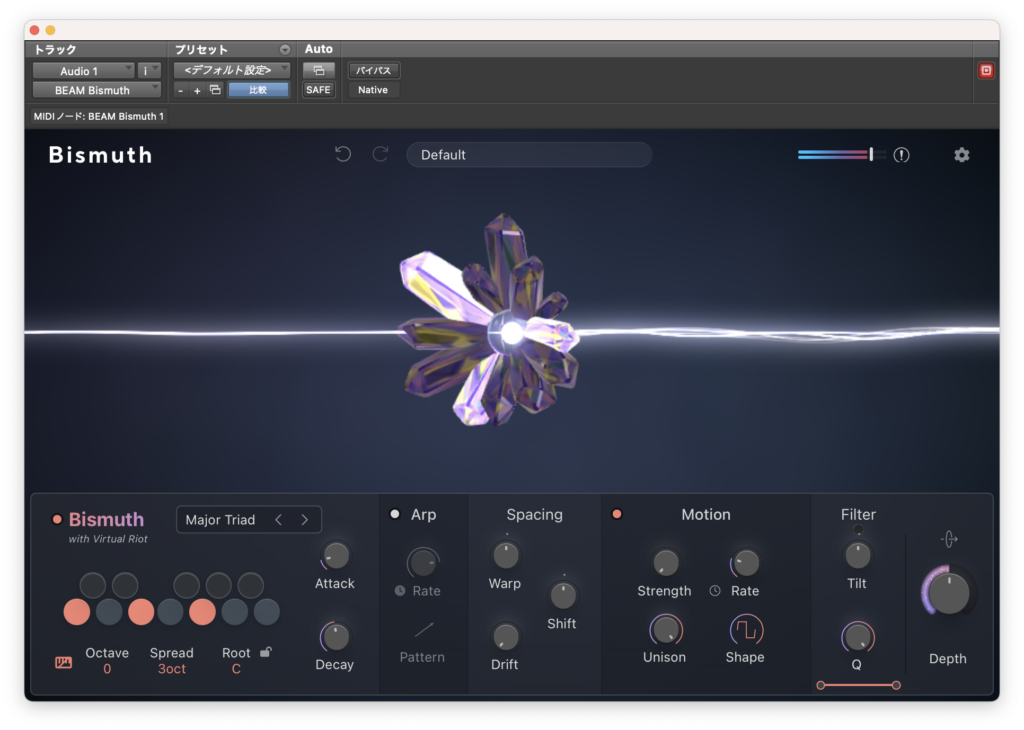The image size is (1024, 730).
Task: Click the 比較 compare button
Action: 258,90
